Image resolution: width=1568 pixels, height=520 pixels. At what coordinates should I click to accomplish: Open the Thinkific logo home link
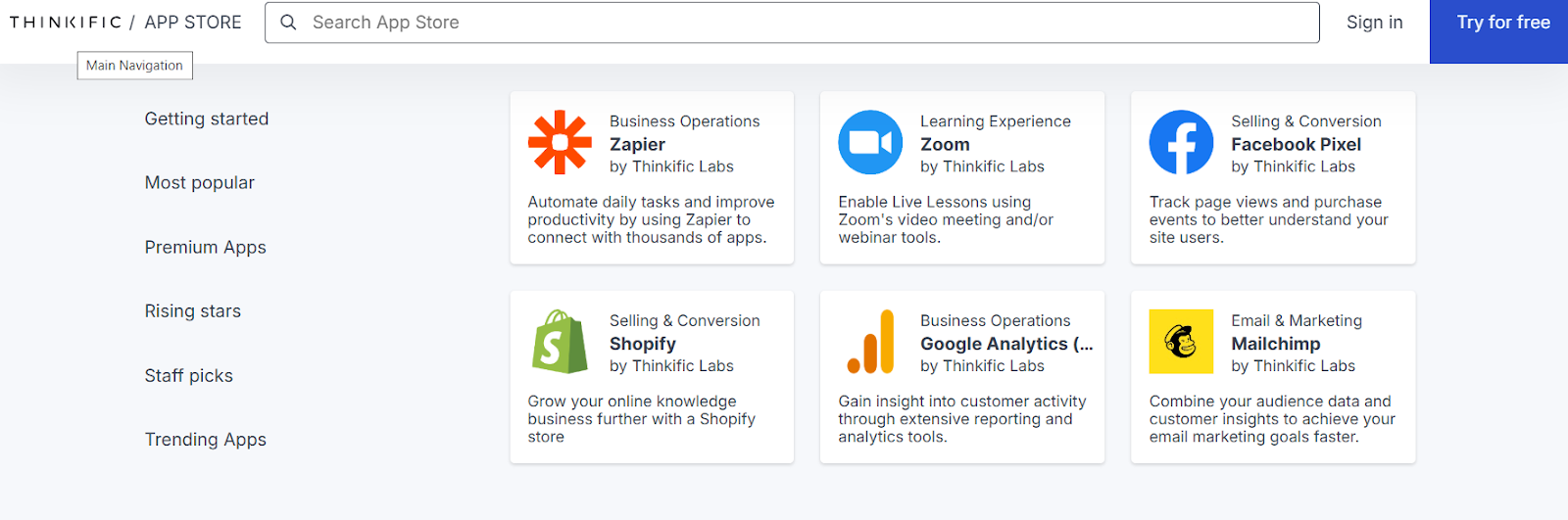[66, 23]
